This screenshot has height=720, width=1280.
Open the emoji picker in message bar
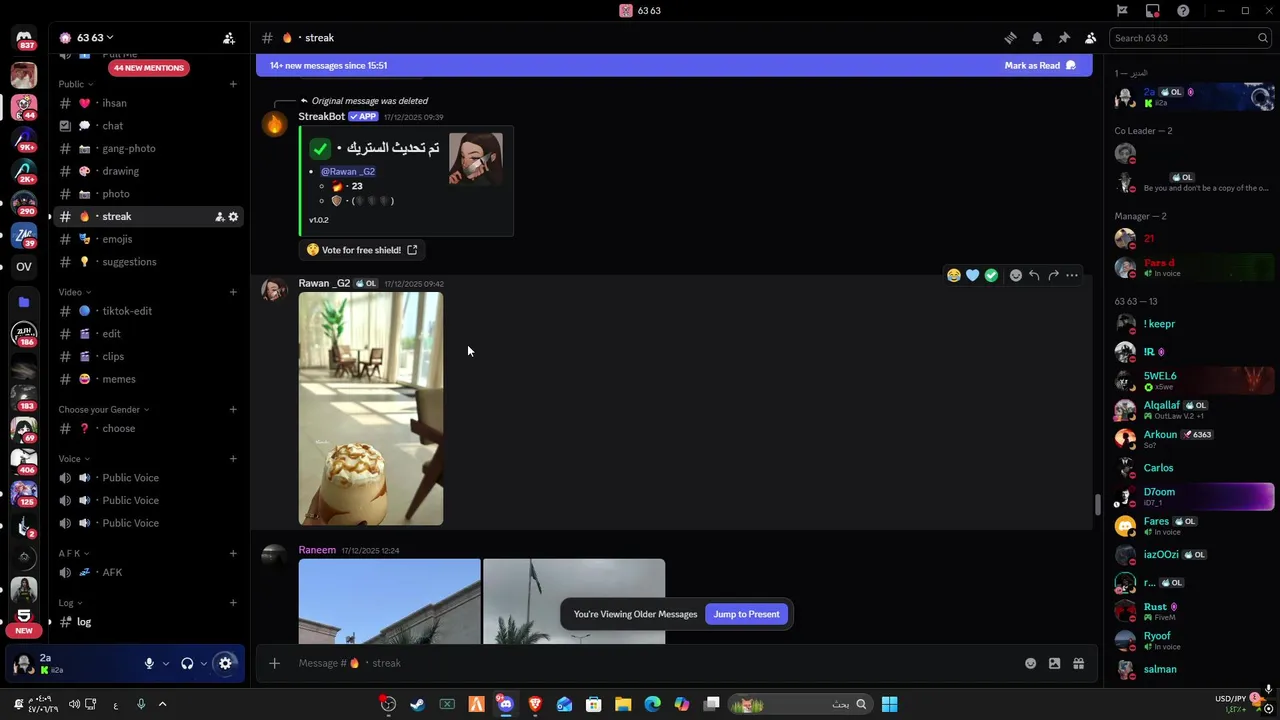point(1030,663)
